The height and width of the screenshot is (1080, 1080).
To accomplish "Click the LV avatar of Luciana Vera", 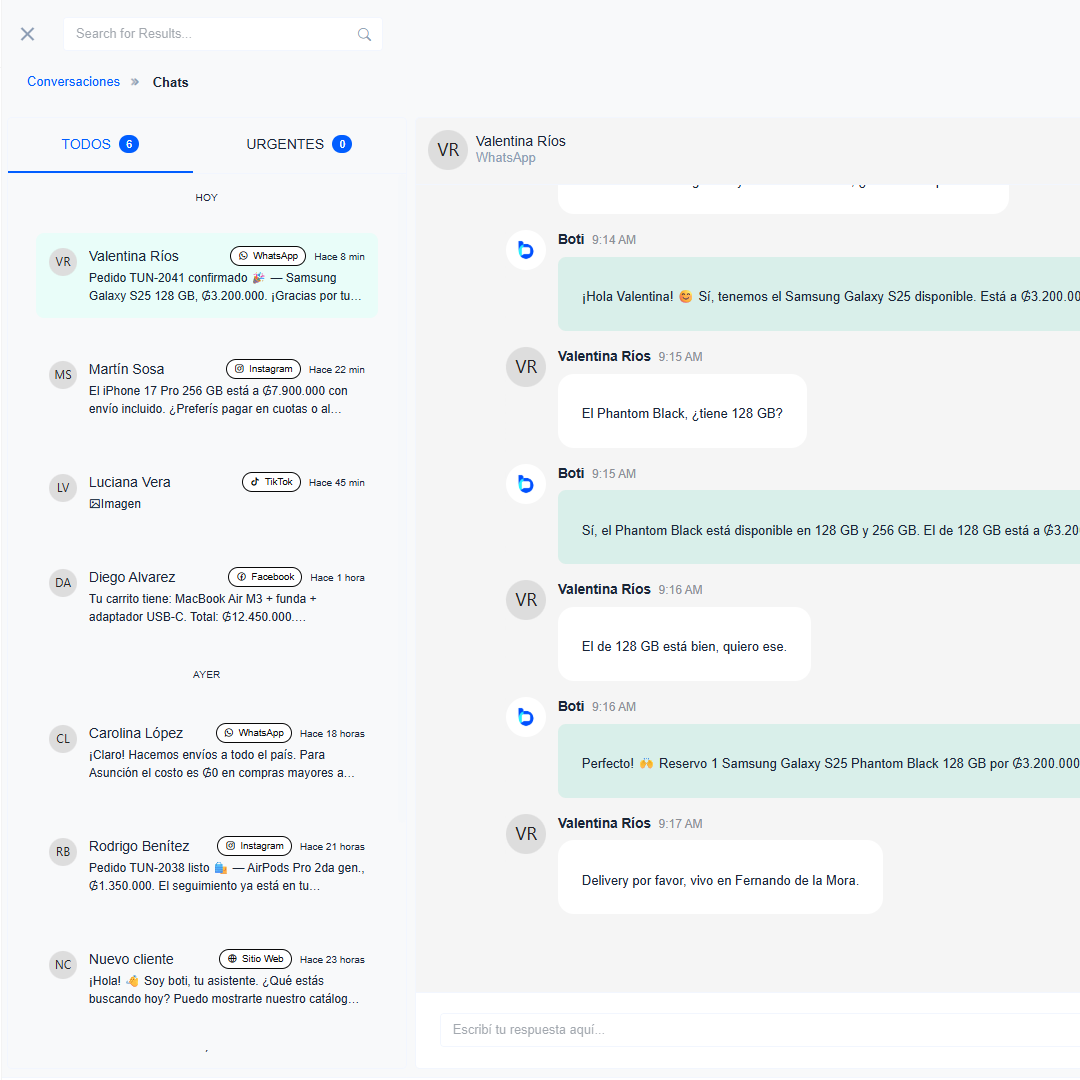I will pos(63,488).
